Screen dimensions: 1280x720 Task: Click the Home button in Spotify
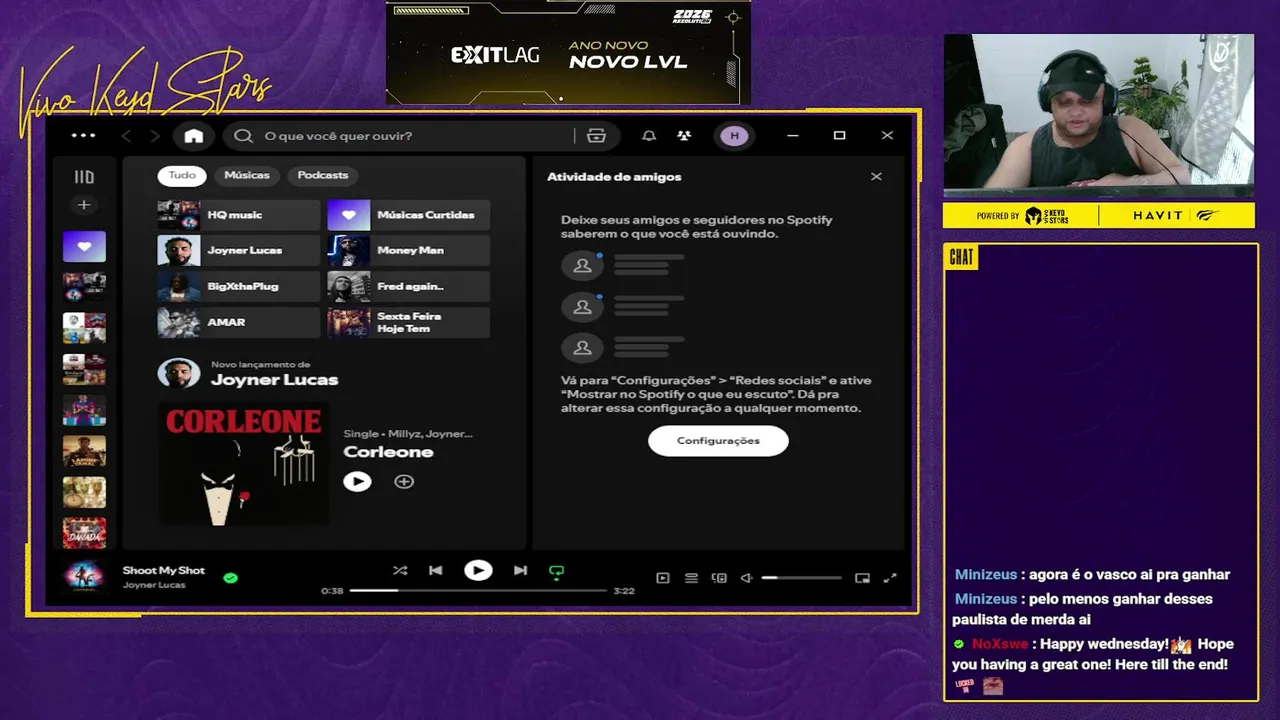pyautogui.click(x=194, y=136)
